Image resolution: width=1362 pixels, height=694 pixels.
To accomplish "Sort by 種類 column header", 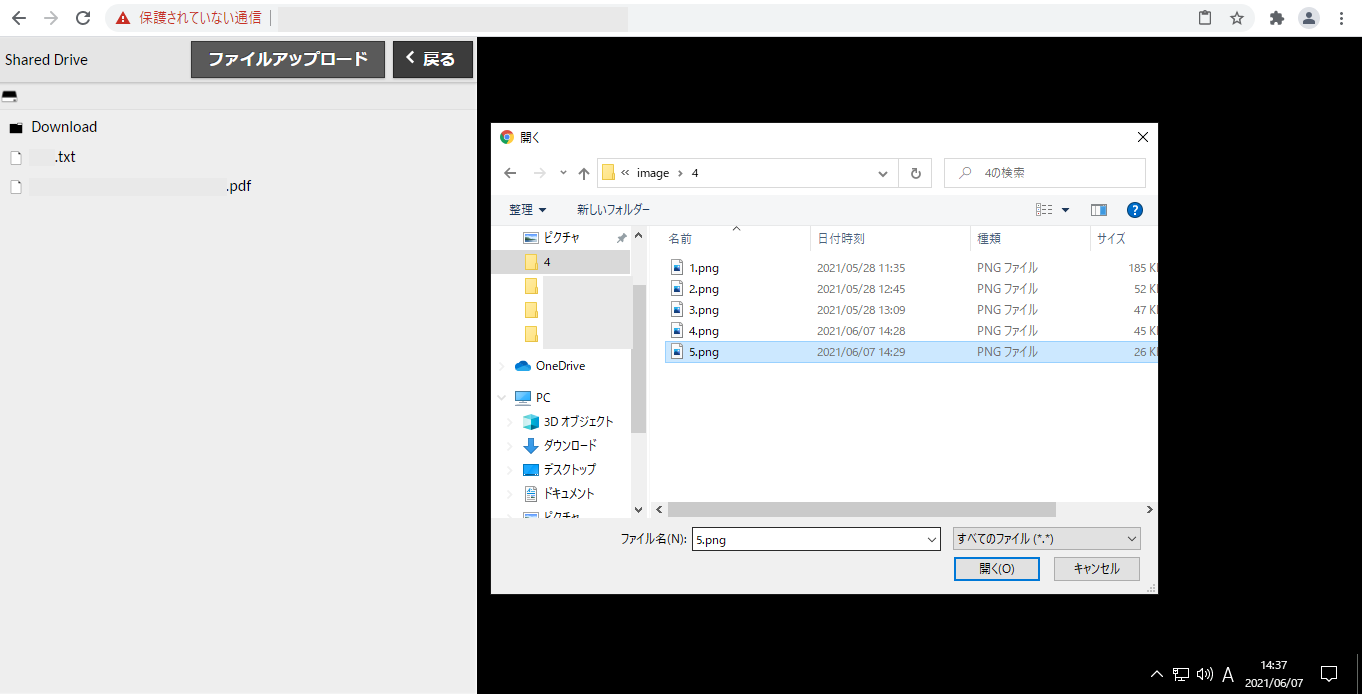I will tap(989, 239).
